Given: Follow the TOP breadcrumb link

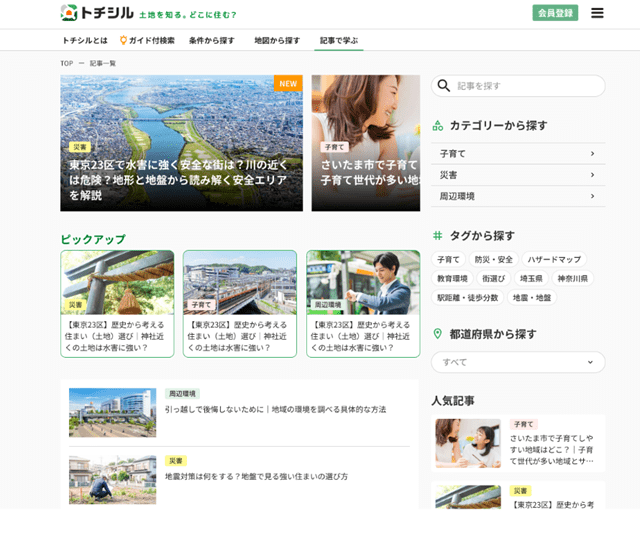Looking at the screenshot, I should point(66,63).
